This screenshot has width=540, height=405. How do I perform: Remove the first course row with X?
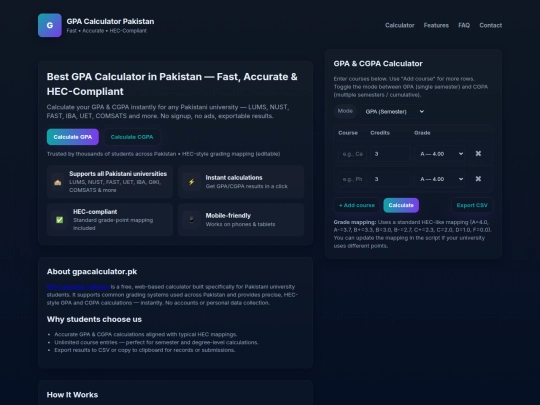[478, 154]
